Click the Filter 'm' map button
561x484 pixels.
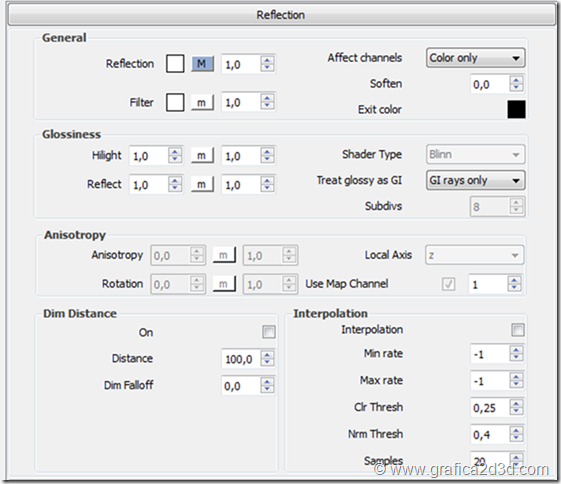[203, 103]
